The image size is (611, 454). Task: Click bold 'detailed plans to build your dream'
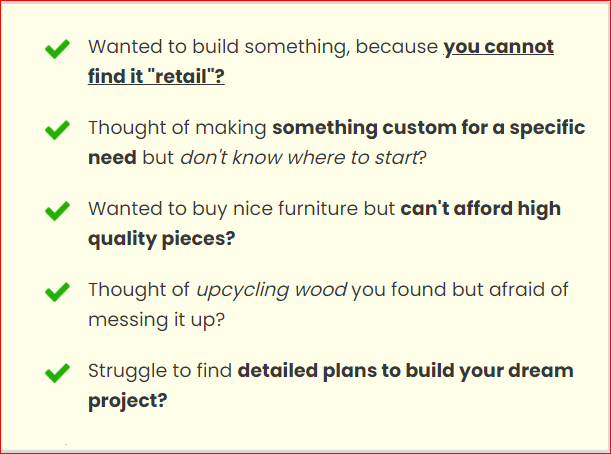point(405,371)
